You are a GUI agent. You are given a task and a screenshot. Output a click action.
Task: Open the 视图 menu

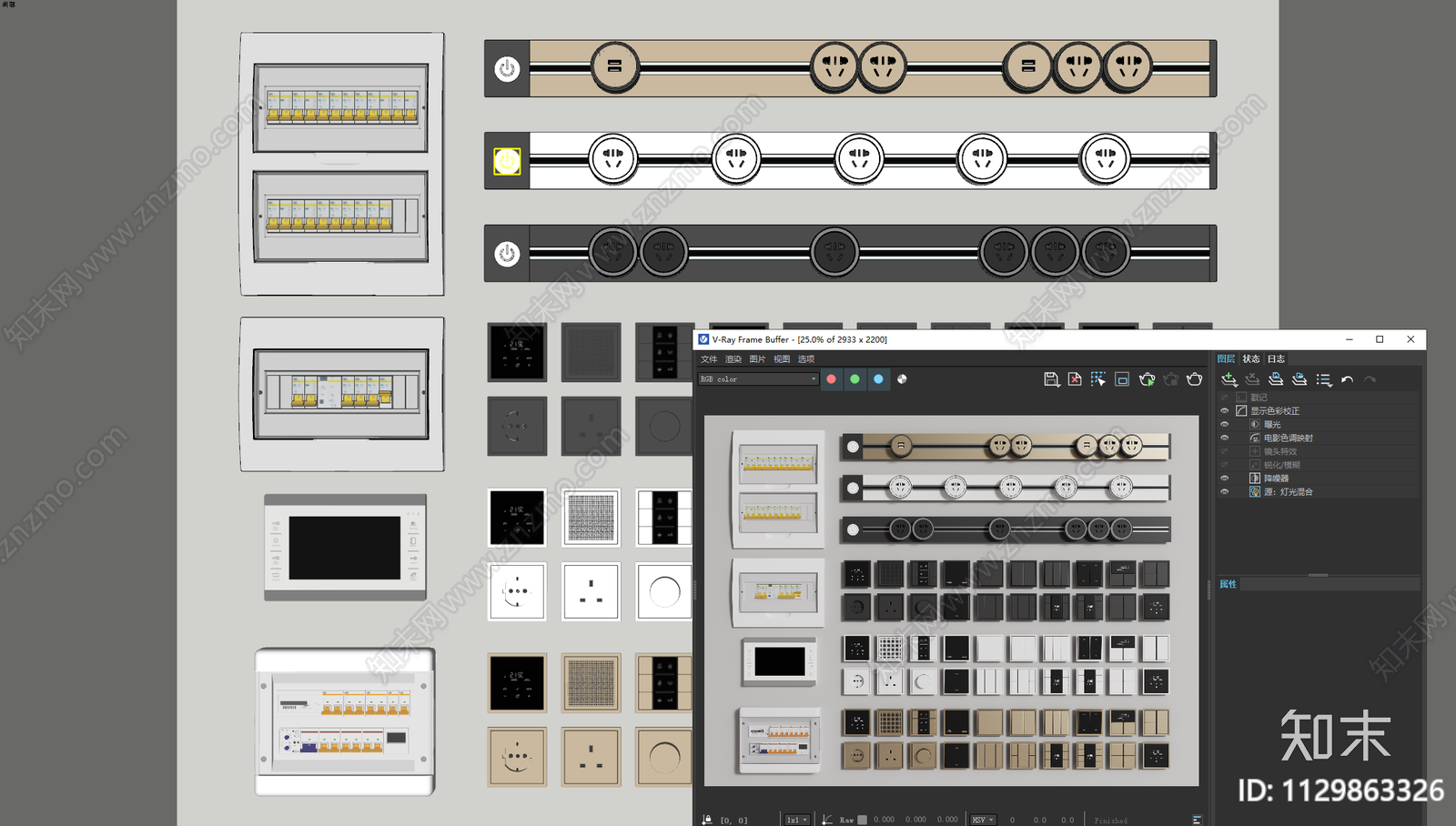[x=782, y=359]
